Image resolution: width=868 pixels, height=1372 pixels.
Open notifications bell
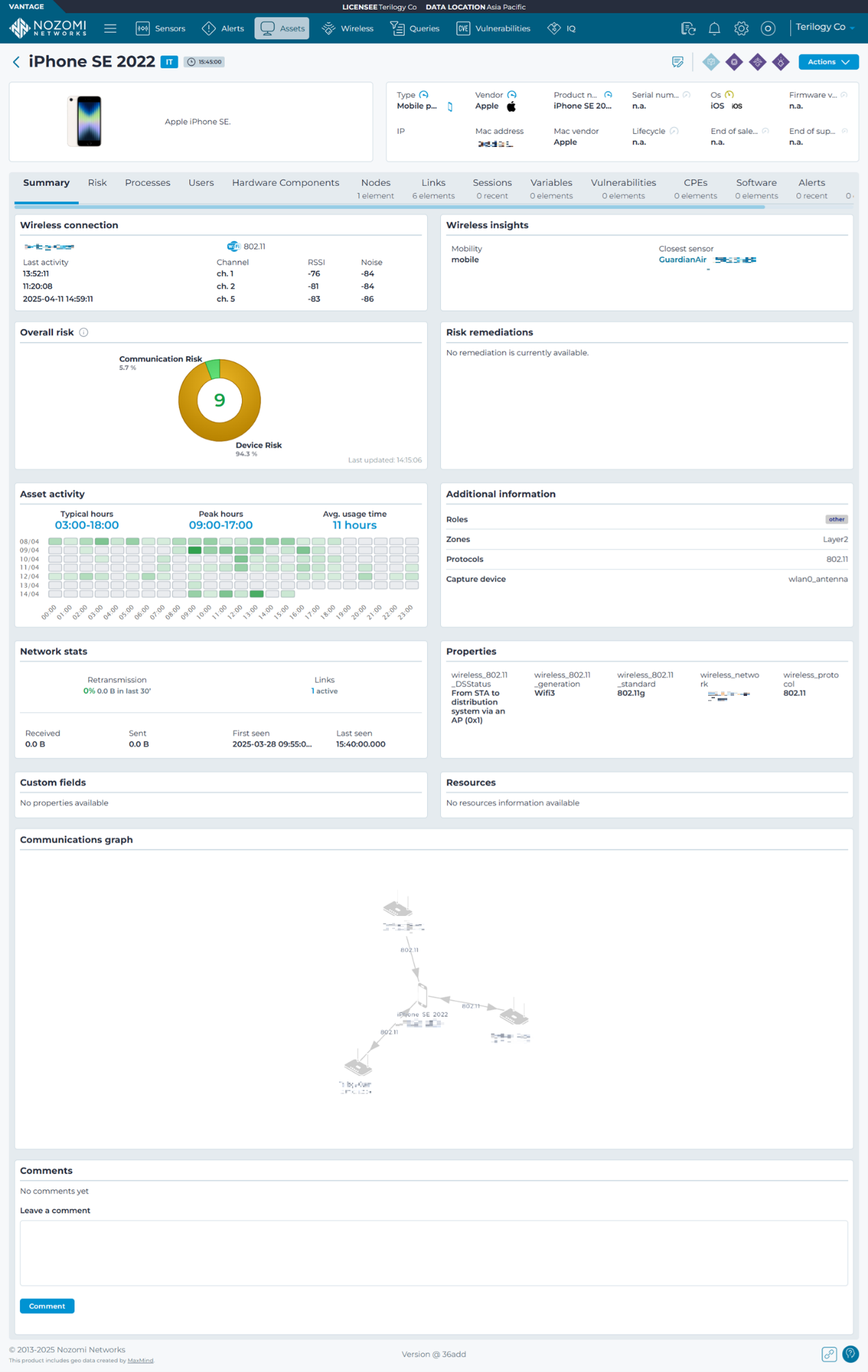coord(714,29)
